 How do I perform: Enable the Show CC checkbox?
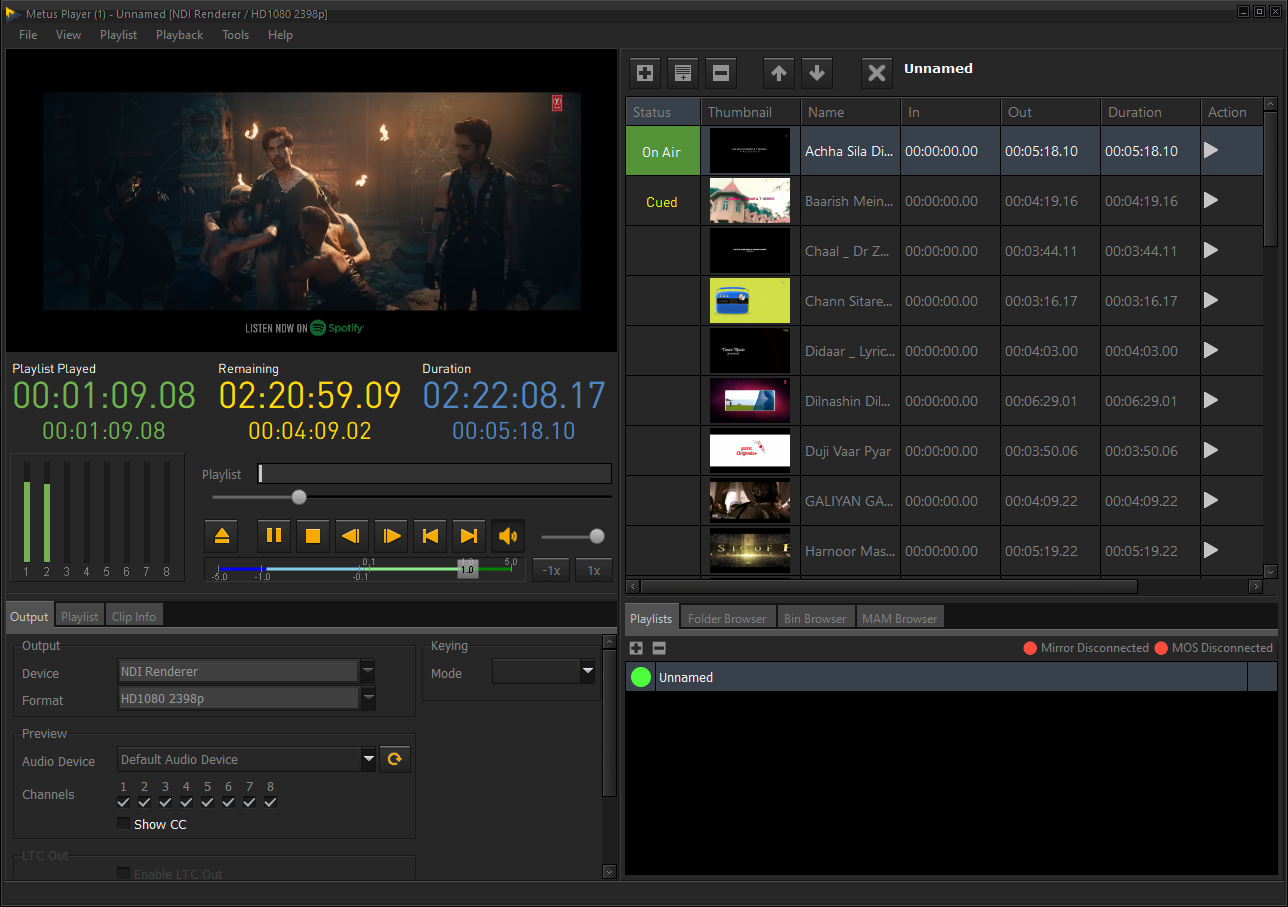[x=123, y=824]
